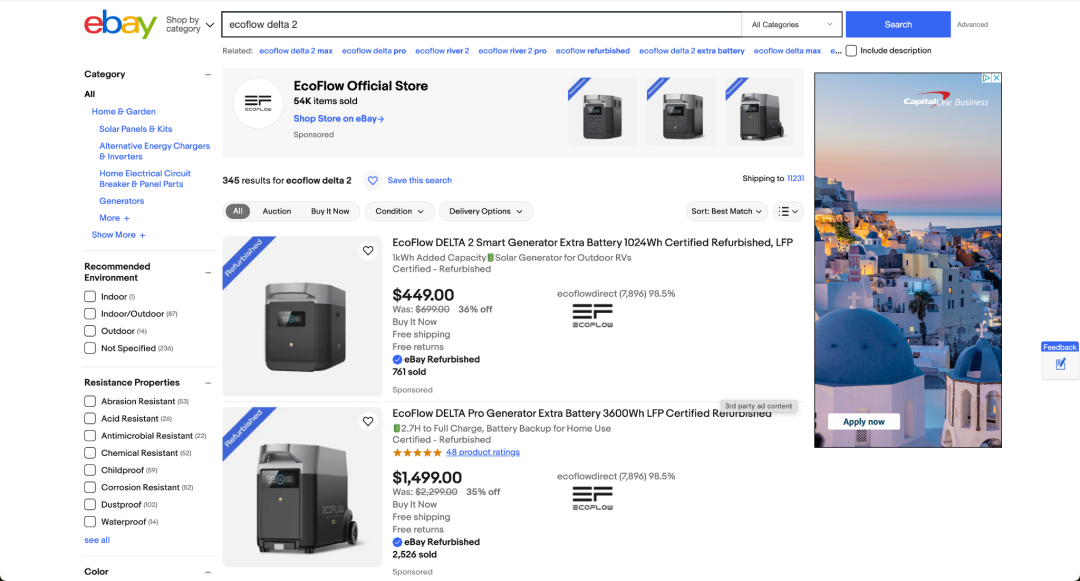
Task: Toggle the Include description checkbox
Action: tap(851, 51)
